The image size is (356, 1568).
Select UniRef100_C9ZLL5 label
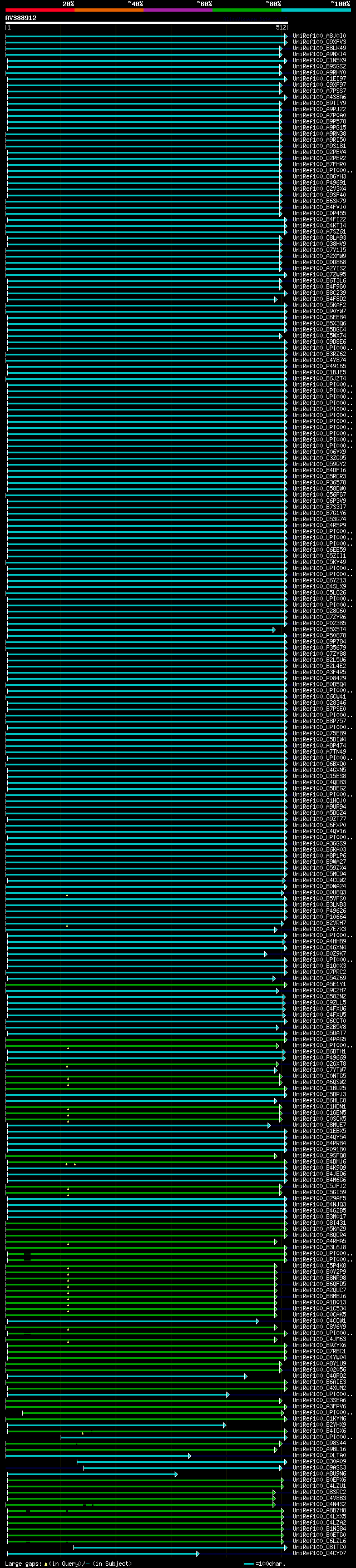point(319,1002)
